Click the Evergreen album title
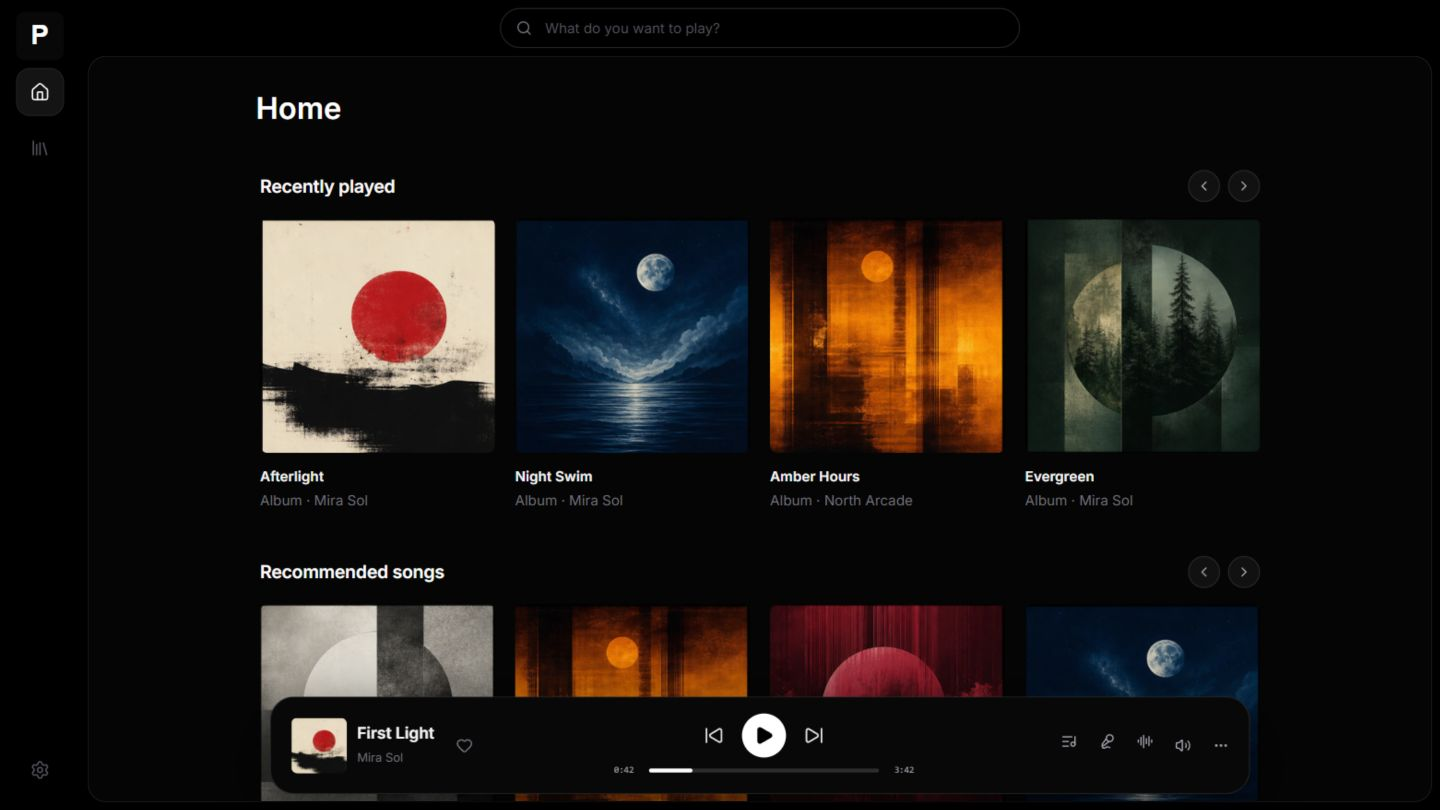Viewport: 1440px width, 810px height. point(1059,477)
